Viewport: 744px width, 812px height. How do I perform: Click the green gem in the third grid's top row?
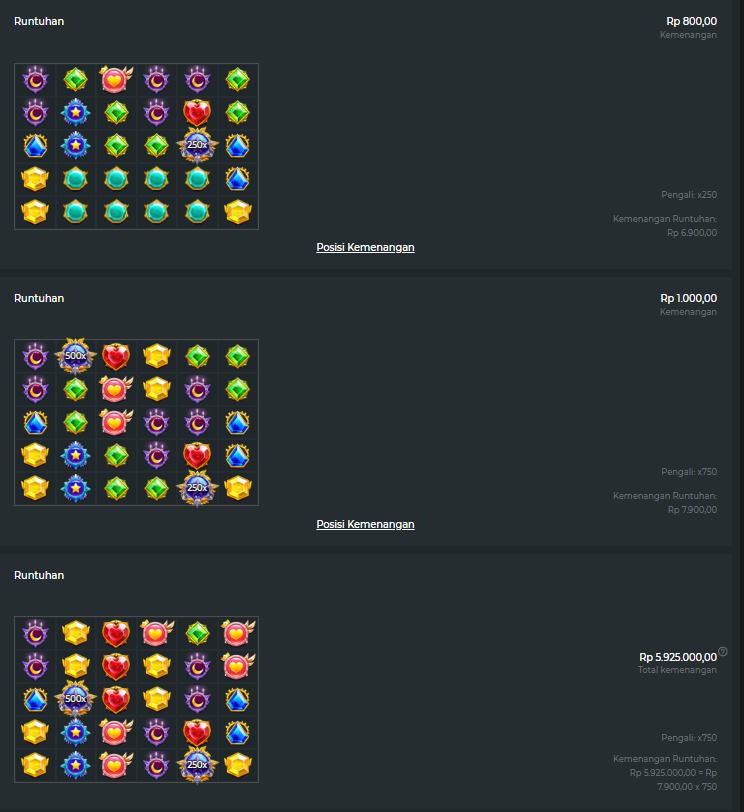click(x=197, y=633)
